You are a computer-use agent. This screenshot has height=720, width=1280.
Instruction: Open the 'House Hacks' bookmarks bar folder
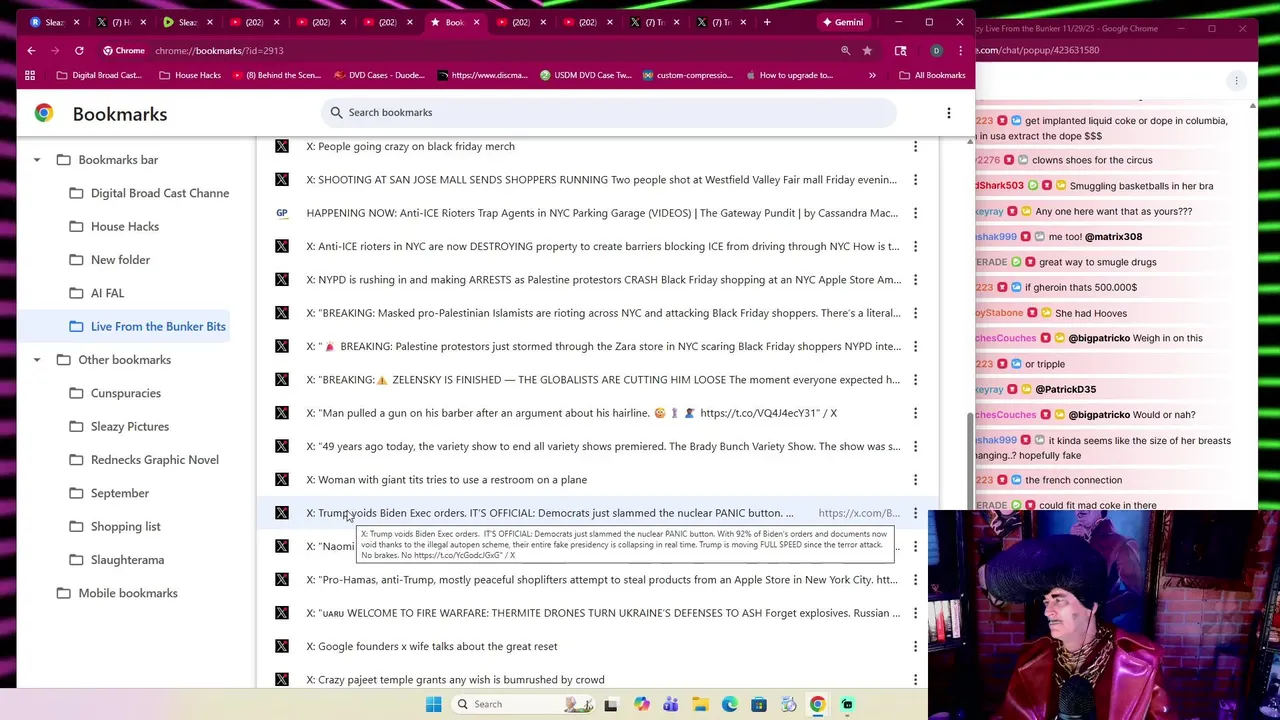point(189,75)
